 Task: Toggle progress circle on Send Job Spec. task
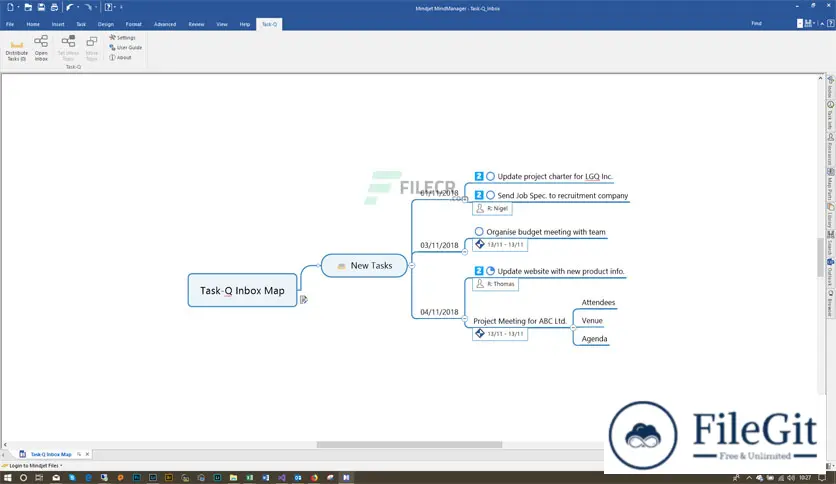coord(491,195)
